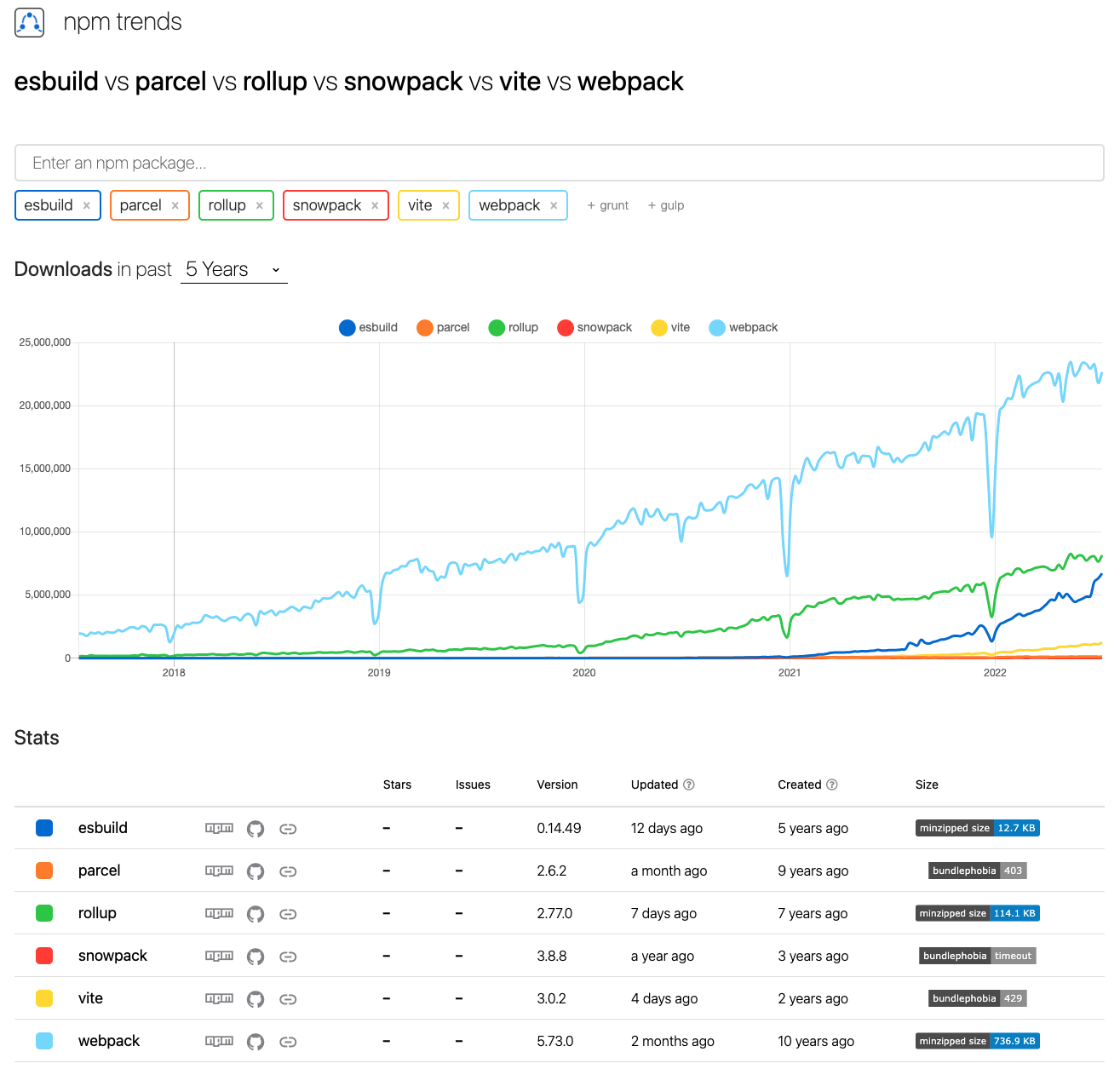Screen dimensions: 1120x1069
Task: Click the Issues column header
Action: [473, 785]
